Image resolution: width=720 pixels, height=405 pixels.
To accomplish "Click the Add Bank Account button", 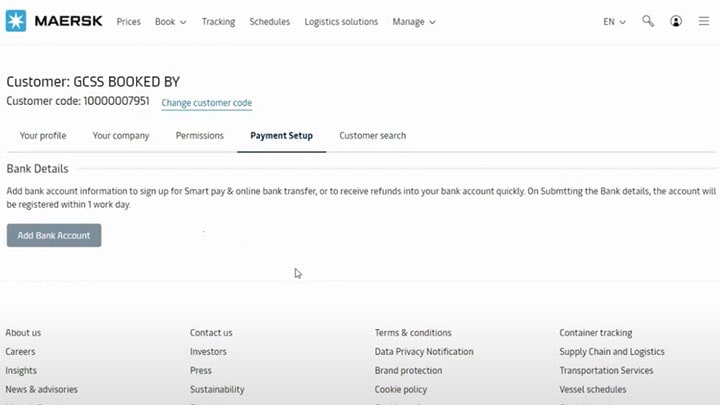I will tap(54, 235).
